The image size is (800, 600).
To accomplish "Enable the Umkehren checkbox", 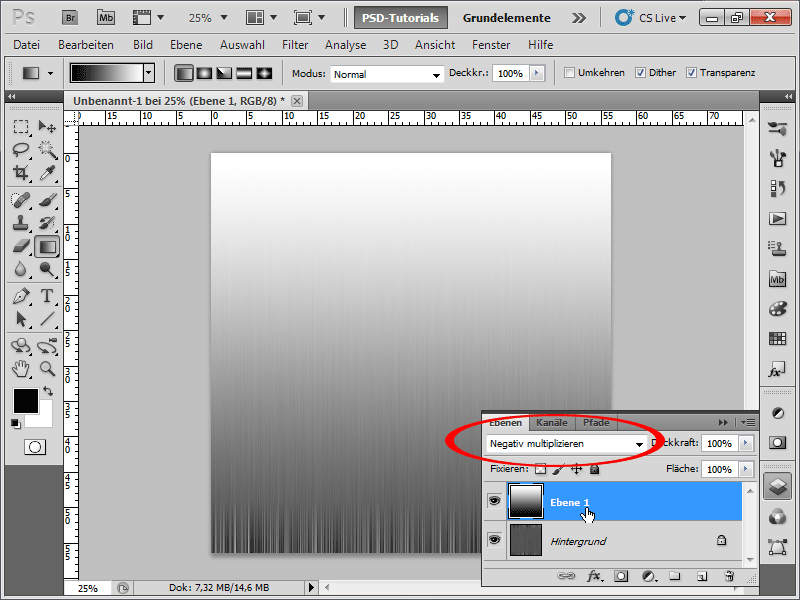I will click(569, 72).
